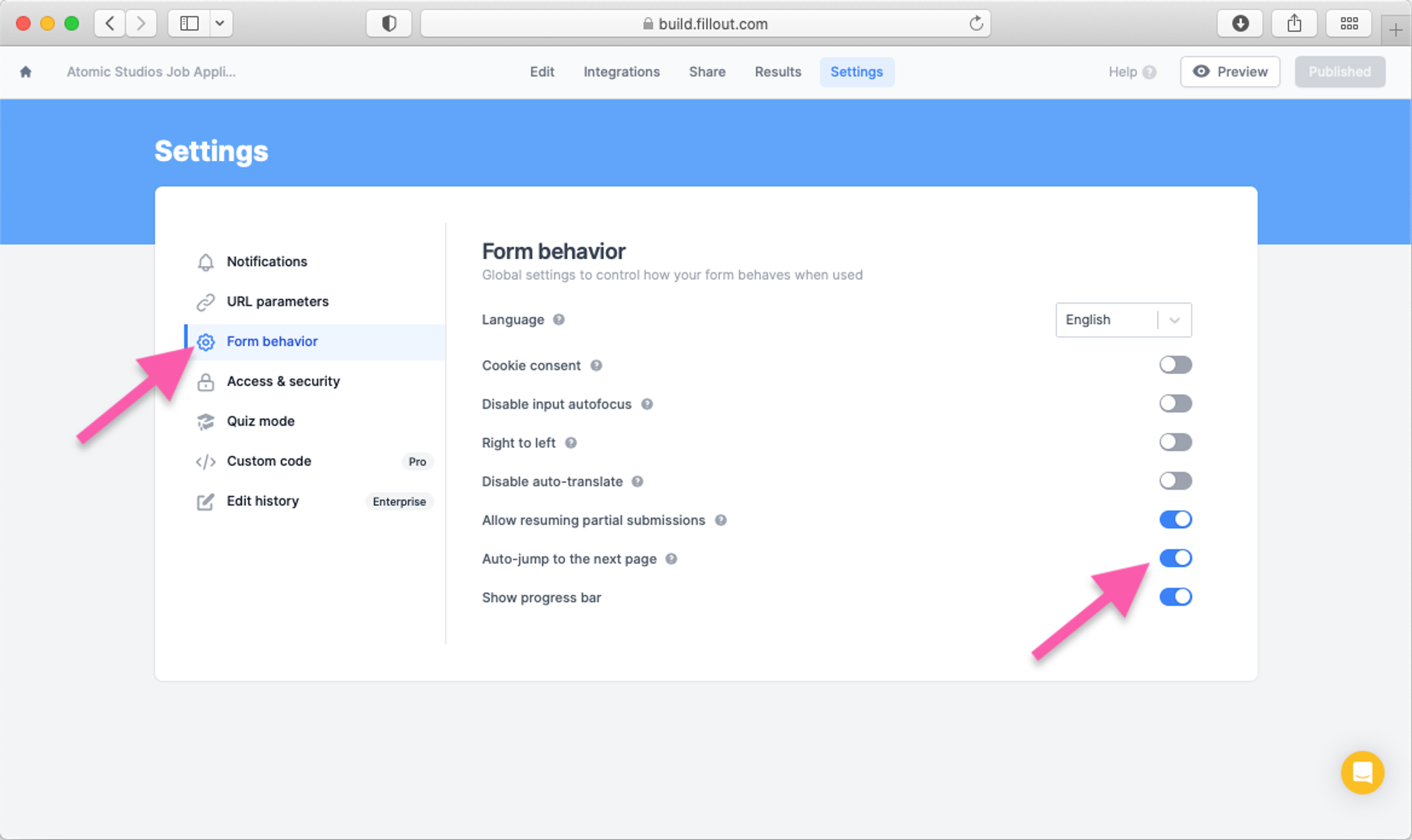This screenshot has width=1412, height=840.
Task: Click the Form behavior gear icon
Action: tap(204, 341)
